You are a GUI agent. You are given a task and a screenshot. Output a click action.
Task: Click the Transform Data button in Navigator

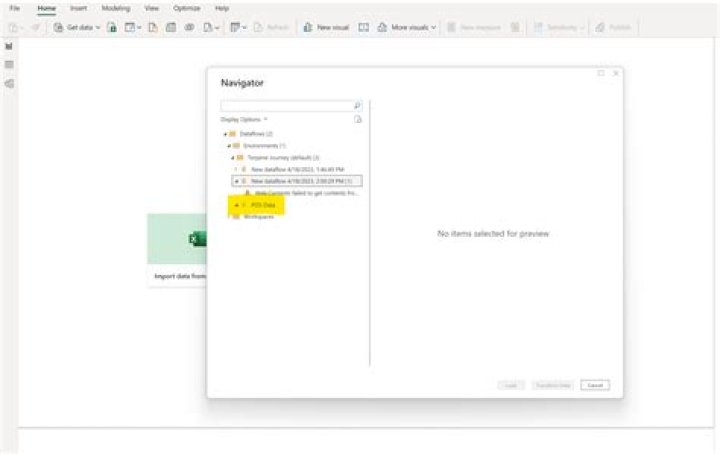click(553, 385)
